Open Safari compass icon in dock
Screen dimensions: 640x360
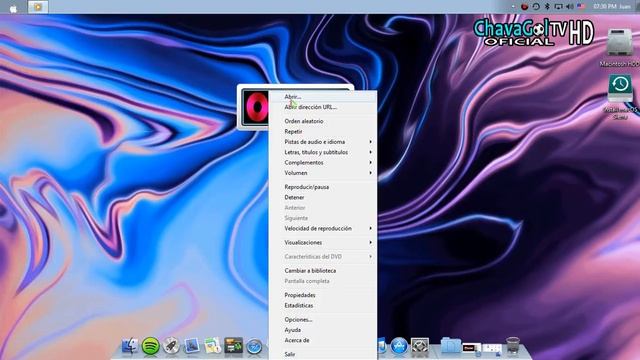point(254,347)
